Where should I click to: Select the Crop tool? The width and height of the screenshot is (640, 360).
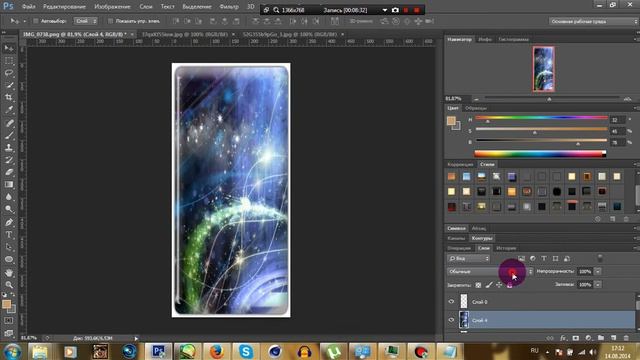pyautogui.click(x=9, y=98)
